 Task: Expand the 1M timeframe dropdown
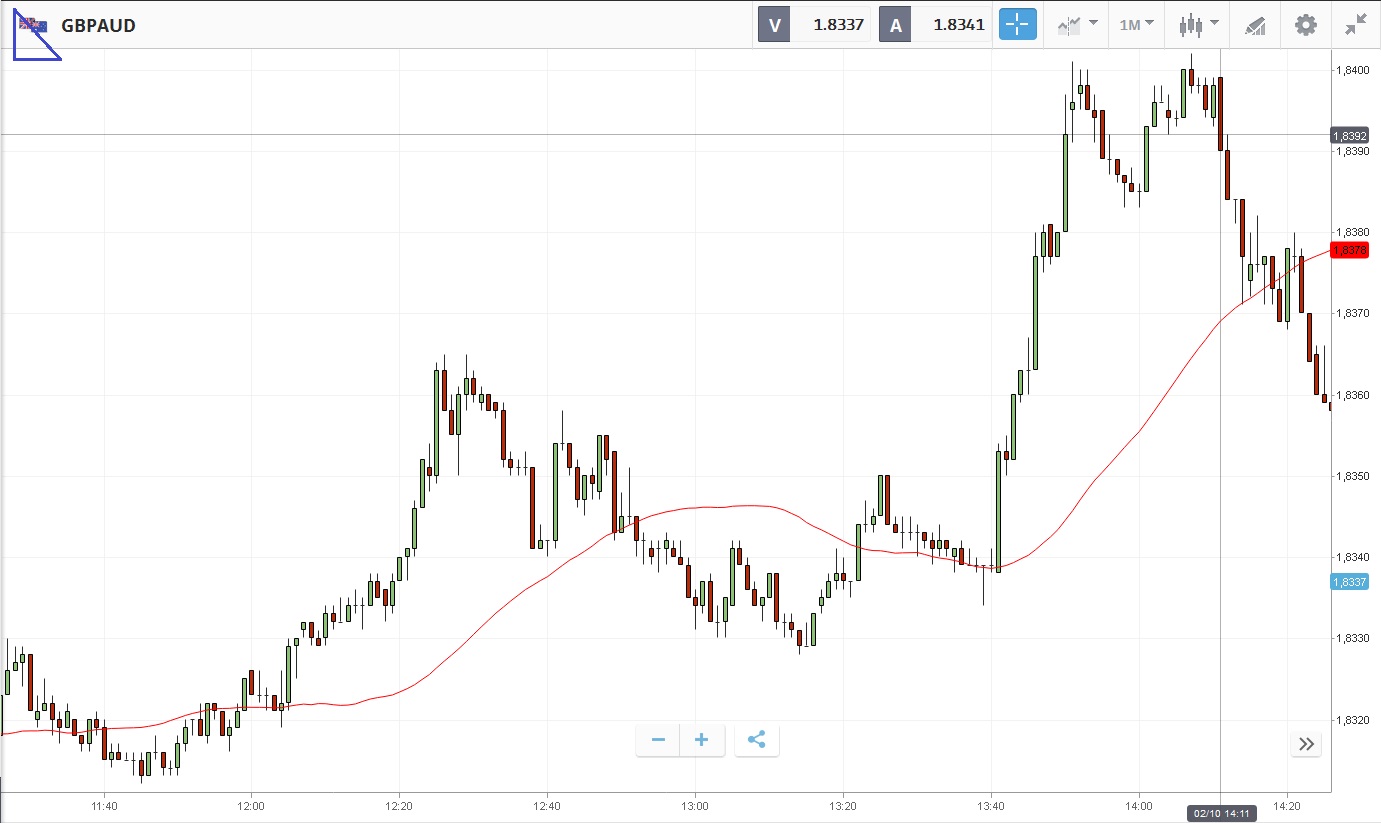tap(1136, 25)
